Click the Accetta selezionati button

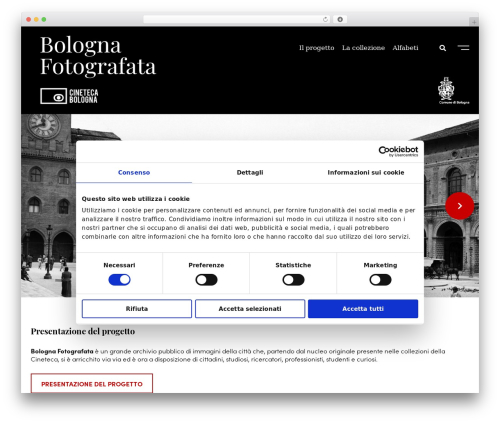tap(250, 309)
